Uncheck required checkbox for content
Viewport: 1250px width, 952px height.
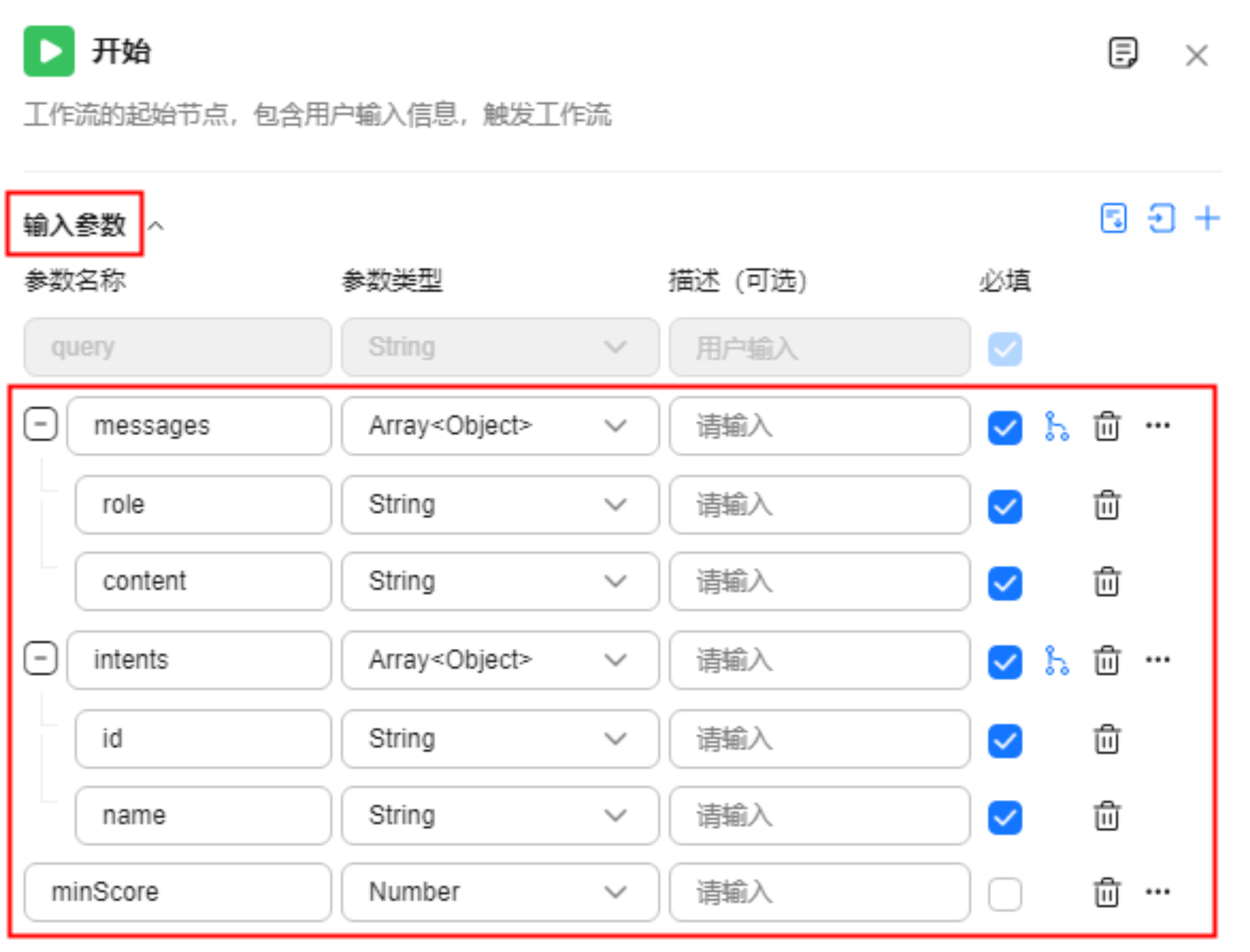tap(1005, 583)
